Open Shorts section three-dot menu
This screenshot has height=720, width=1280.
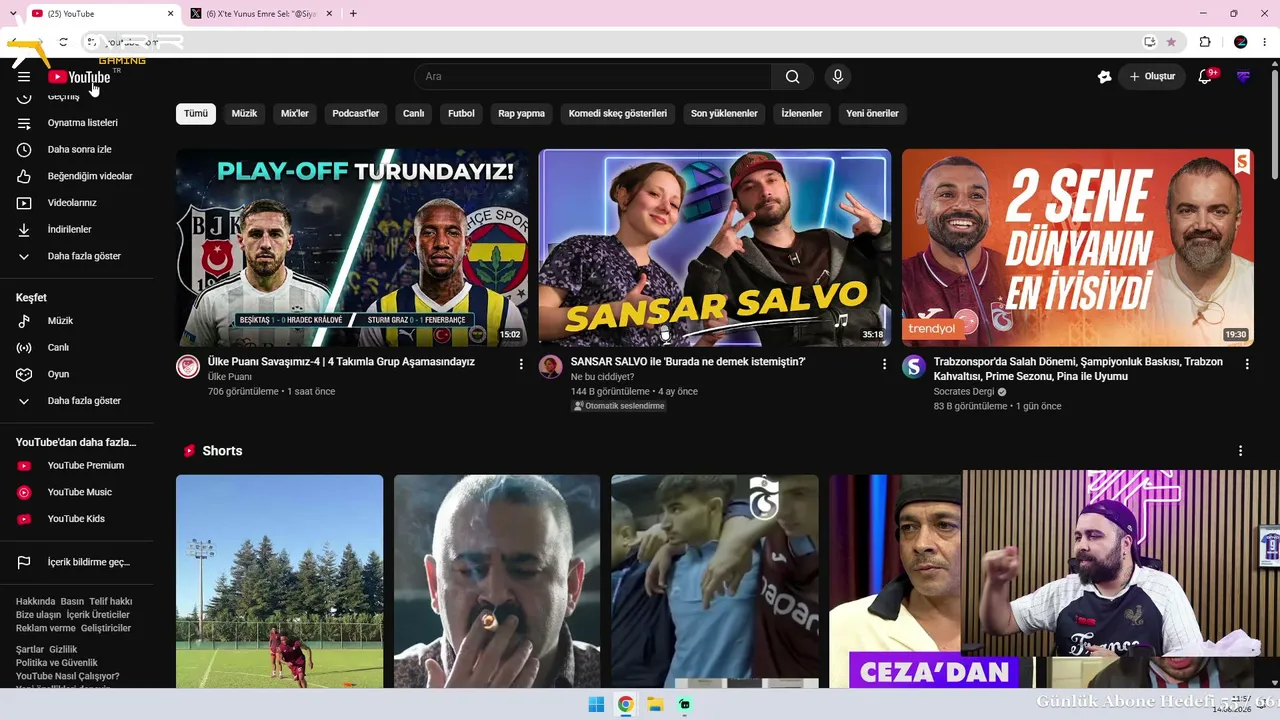(1240, 451)
